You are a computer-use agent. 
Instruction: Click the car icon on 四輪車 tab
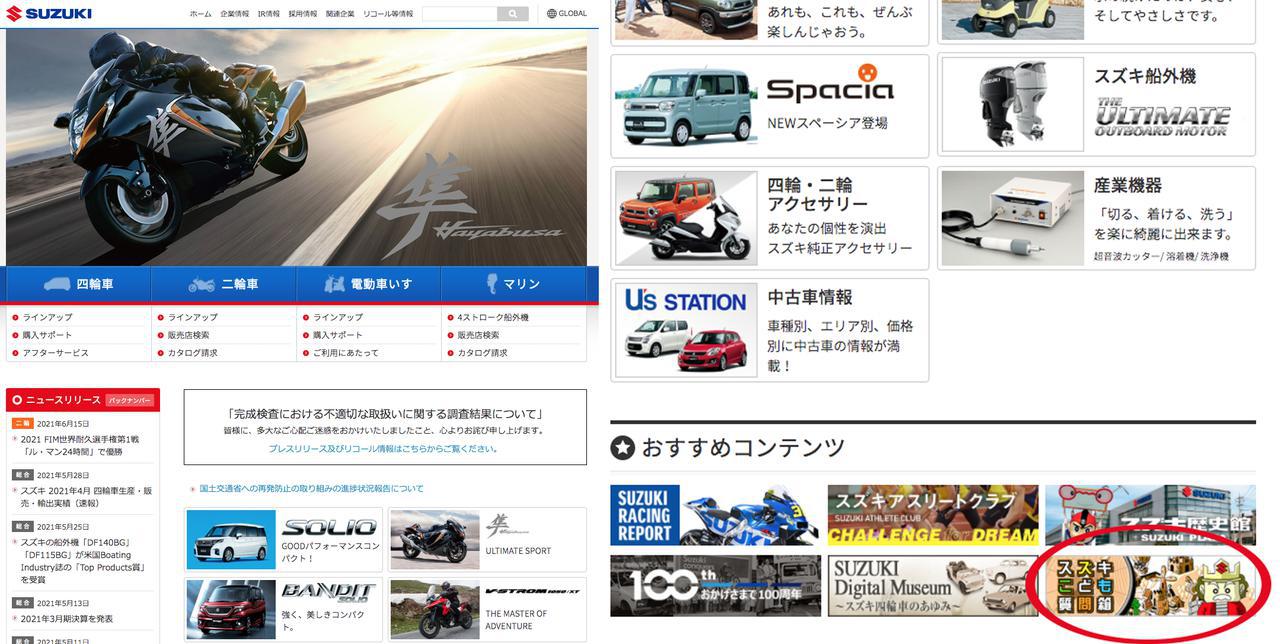[57, 284]
